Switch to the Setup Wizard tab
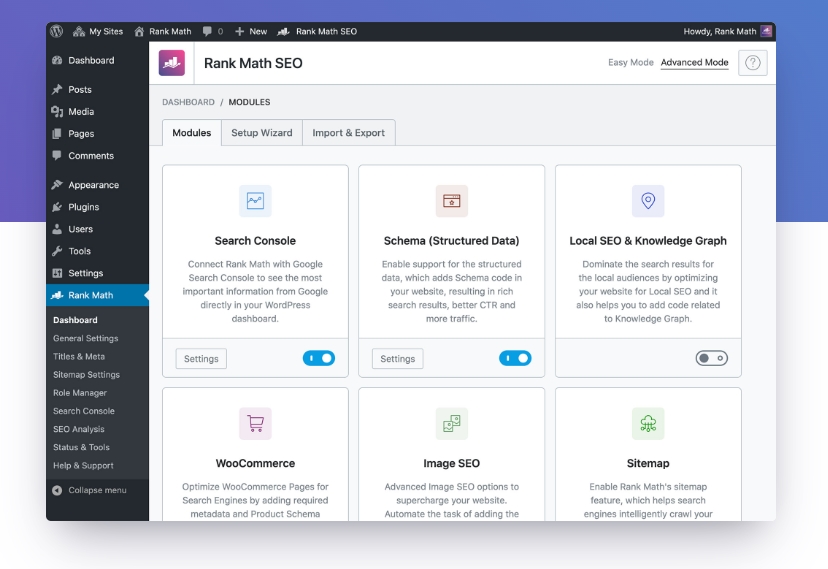 [262, 132]
